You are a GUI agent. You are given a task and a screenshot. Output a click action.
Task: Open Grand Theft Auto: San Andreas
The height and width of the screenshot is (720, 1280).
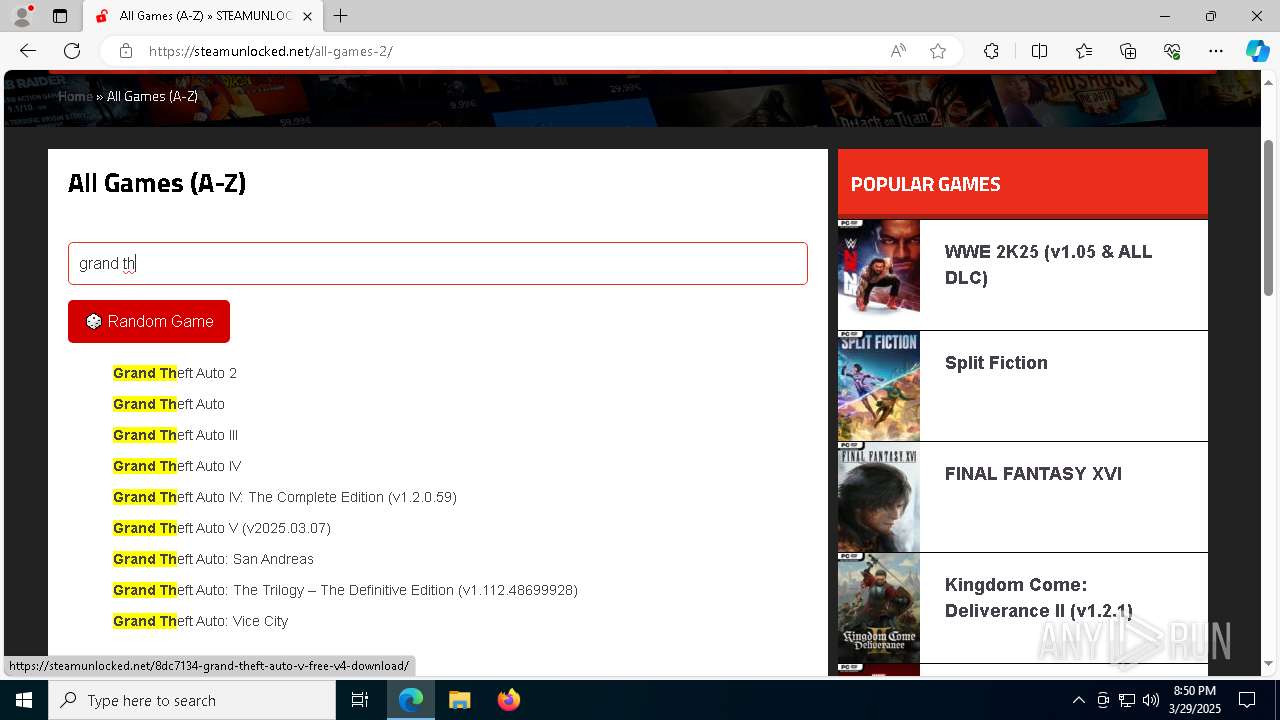213,559
